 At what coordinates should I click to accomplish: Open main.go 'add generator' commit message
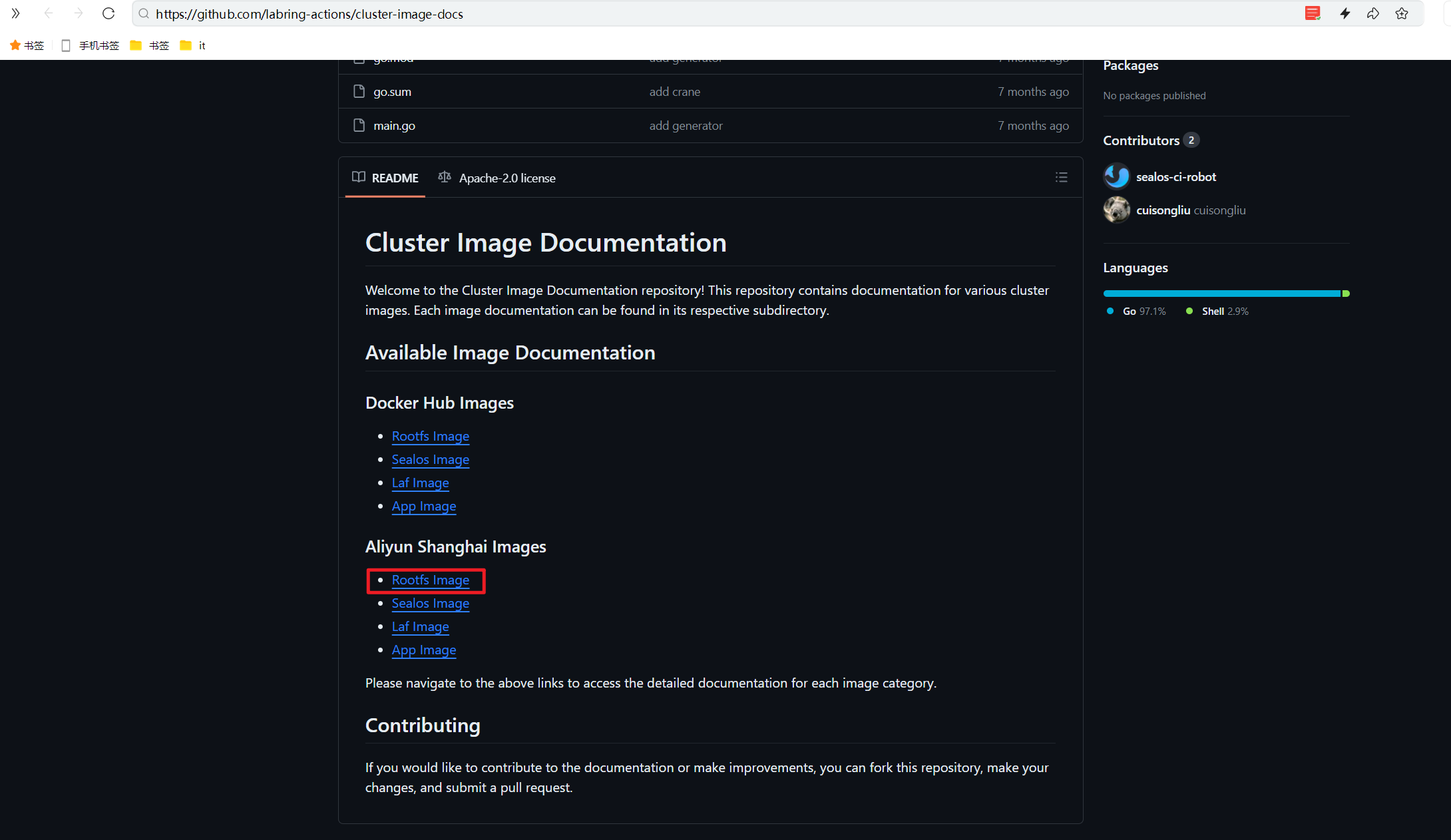coord(686,126)
